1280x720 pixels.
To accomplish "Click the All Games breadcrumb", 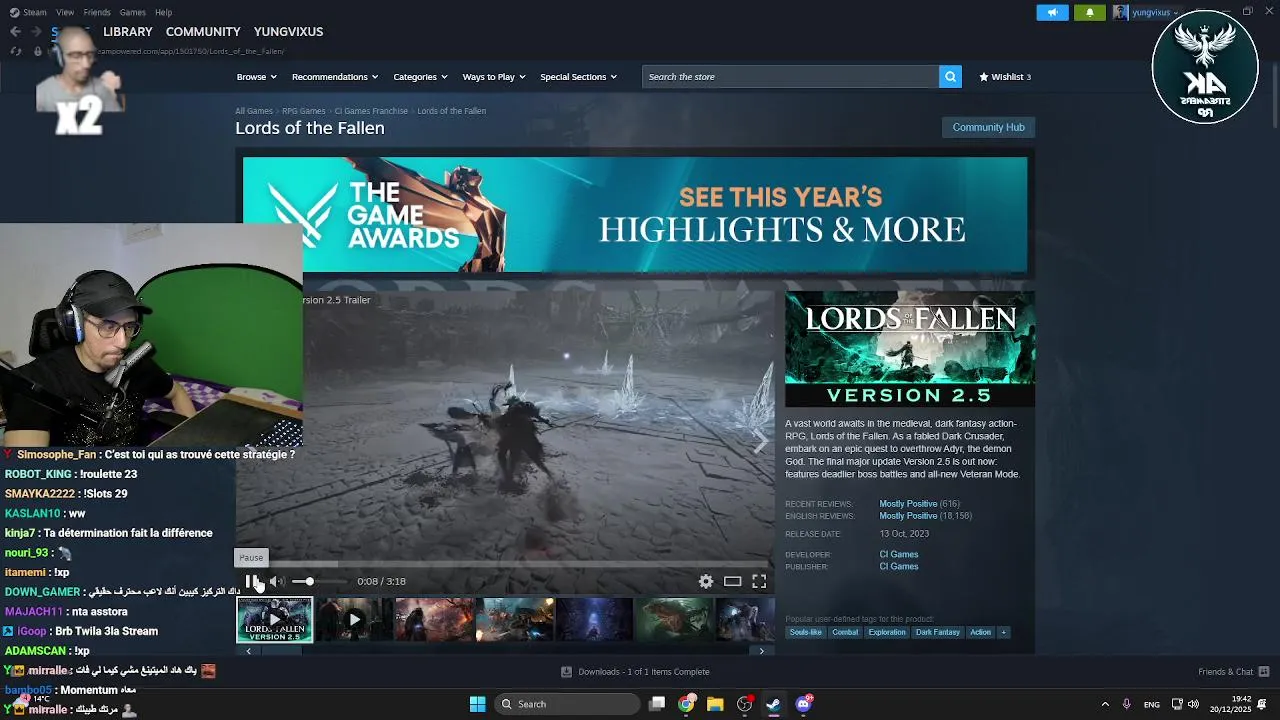I will click(254, 111).
